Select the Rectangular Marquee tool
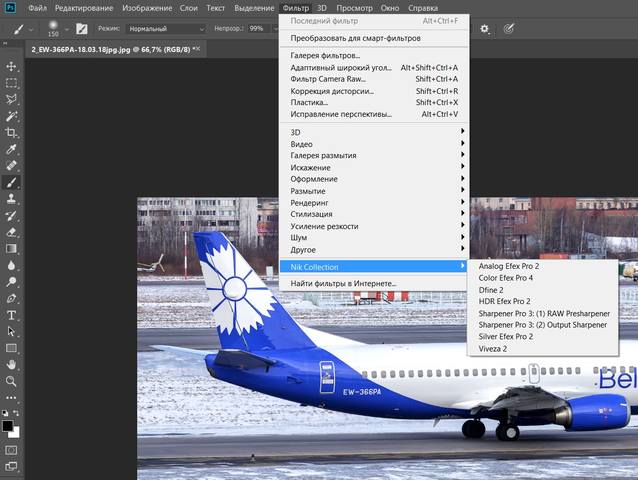 coord(11,83)
